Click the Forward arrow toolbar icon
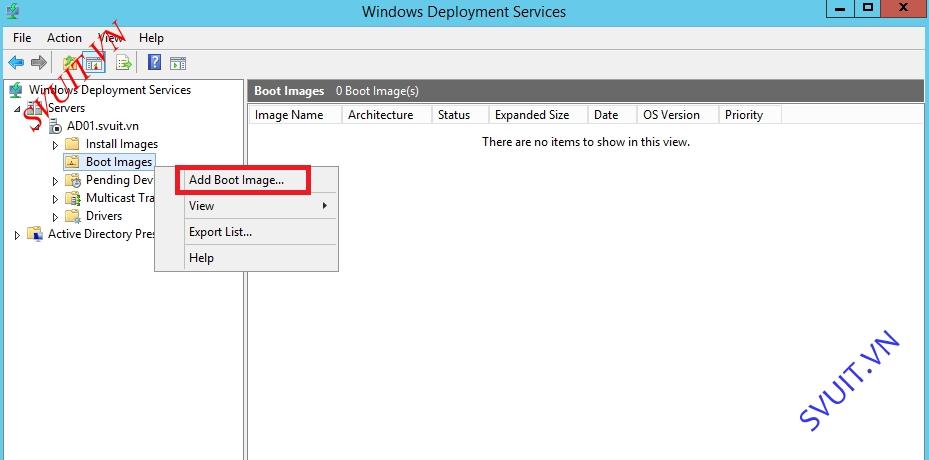The width and height of the screenshot is (929, 460). coord(39,62)
